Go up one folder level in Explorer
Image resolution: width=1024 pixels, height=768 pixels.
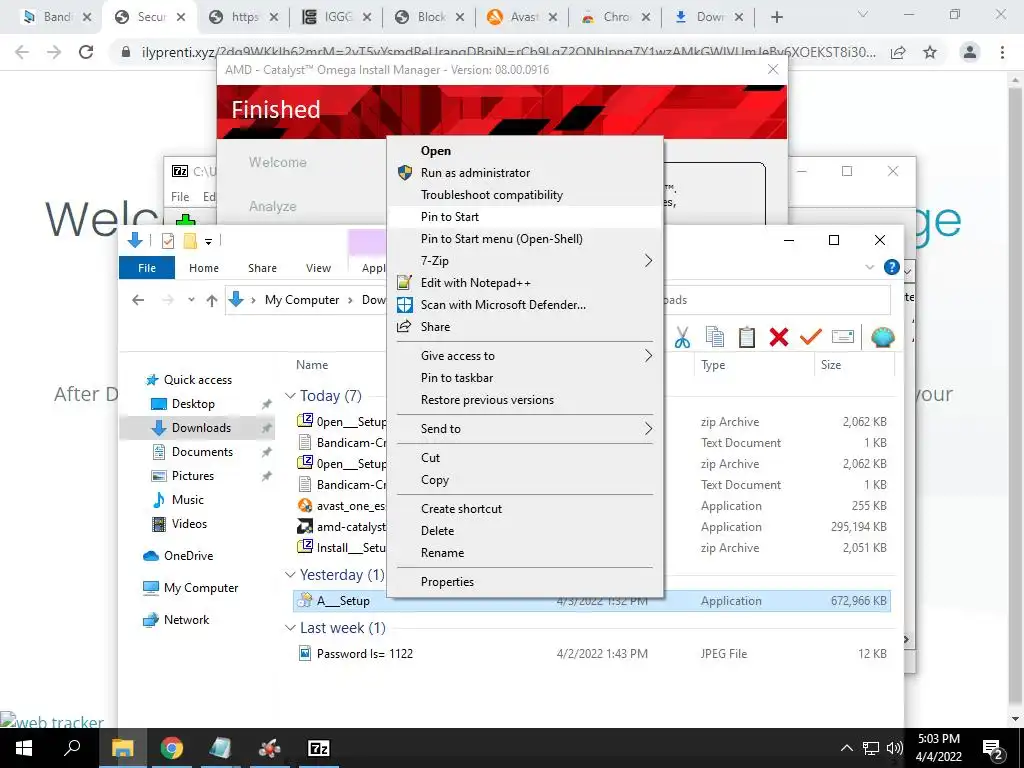tap(212, 300)
